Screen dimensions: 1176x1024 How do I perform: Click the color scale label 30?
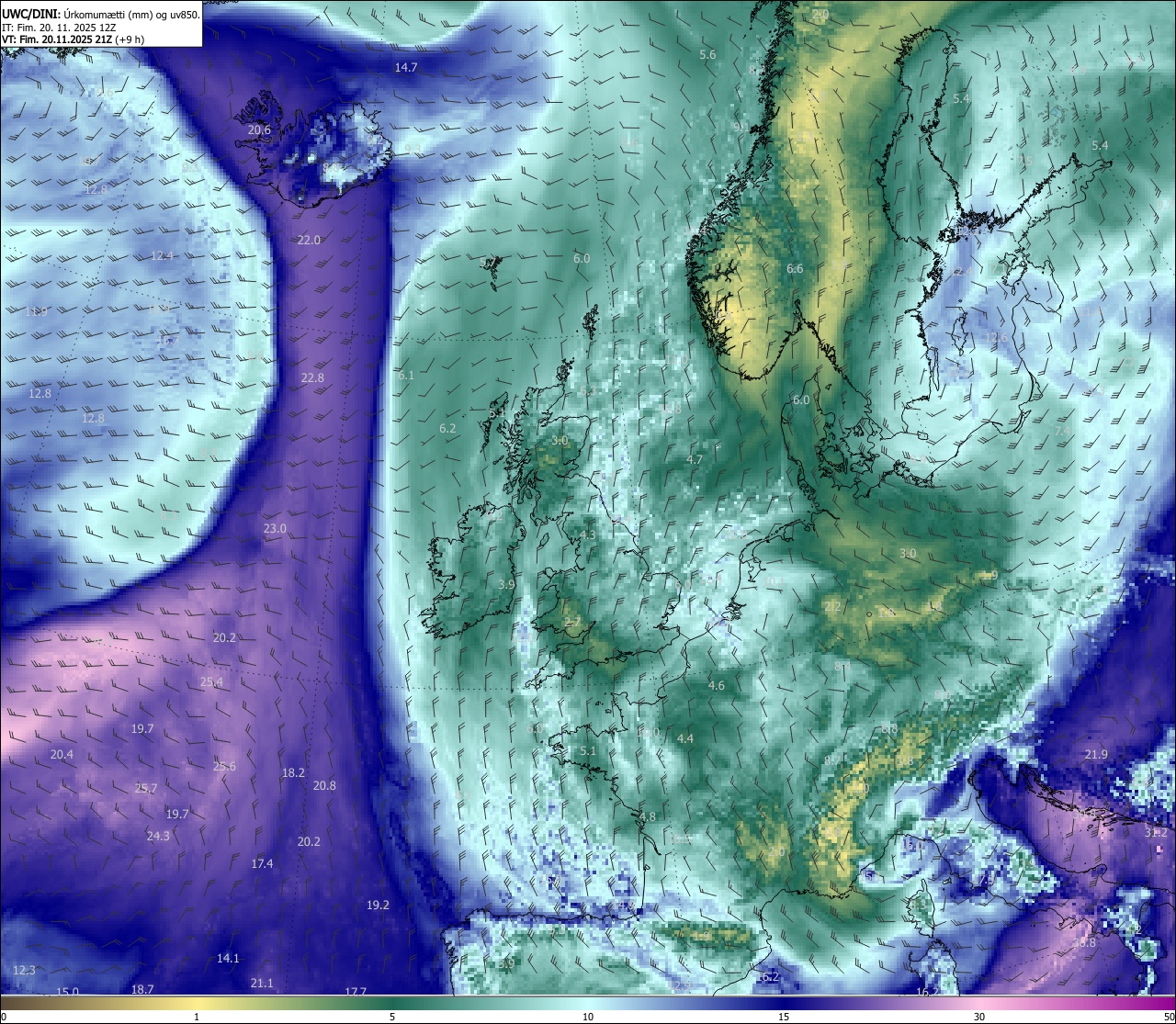[979, 1017]
